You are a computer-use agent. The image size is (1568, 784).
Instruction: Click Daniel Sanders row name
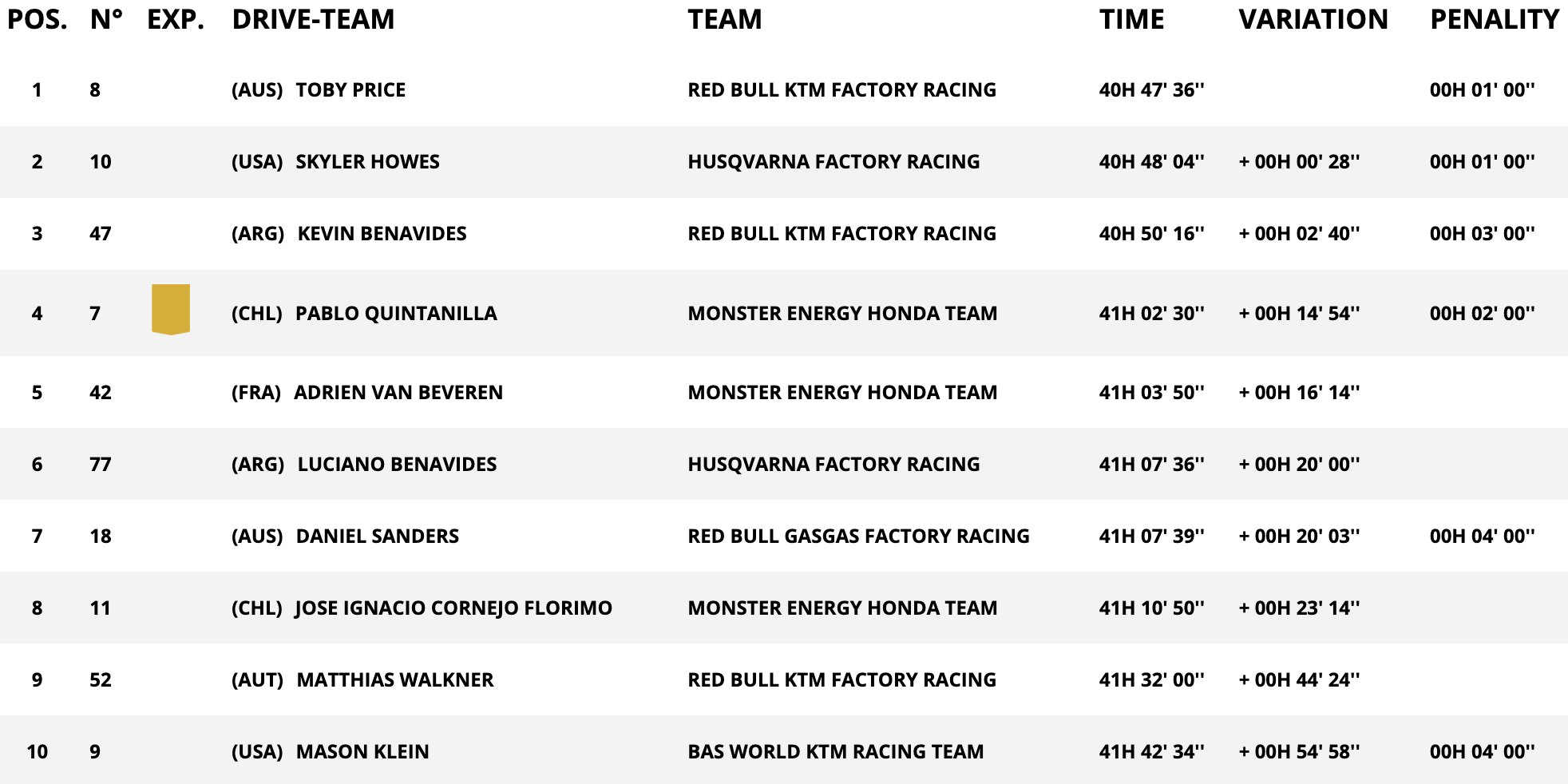tap(377, 537)
